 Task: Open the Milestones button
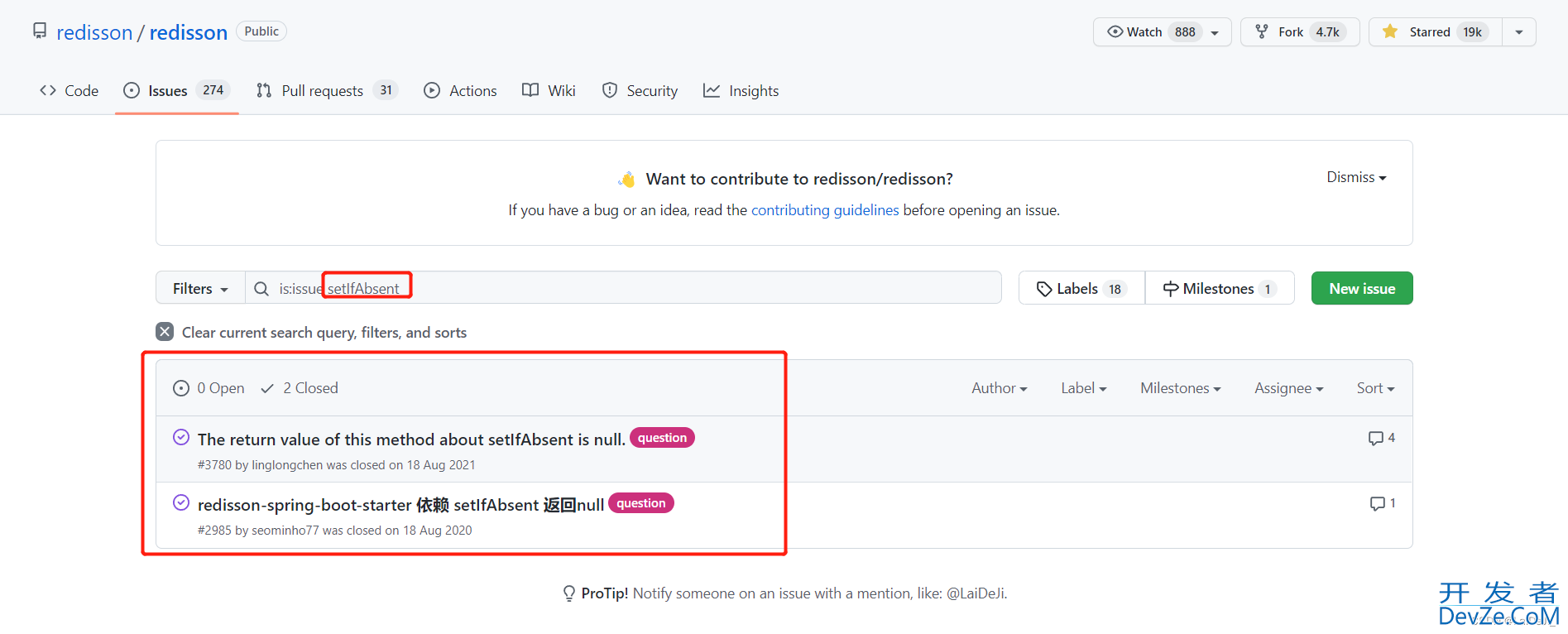click(1220, 289)
